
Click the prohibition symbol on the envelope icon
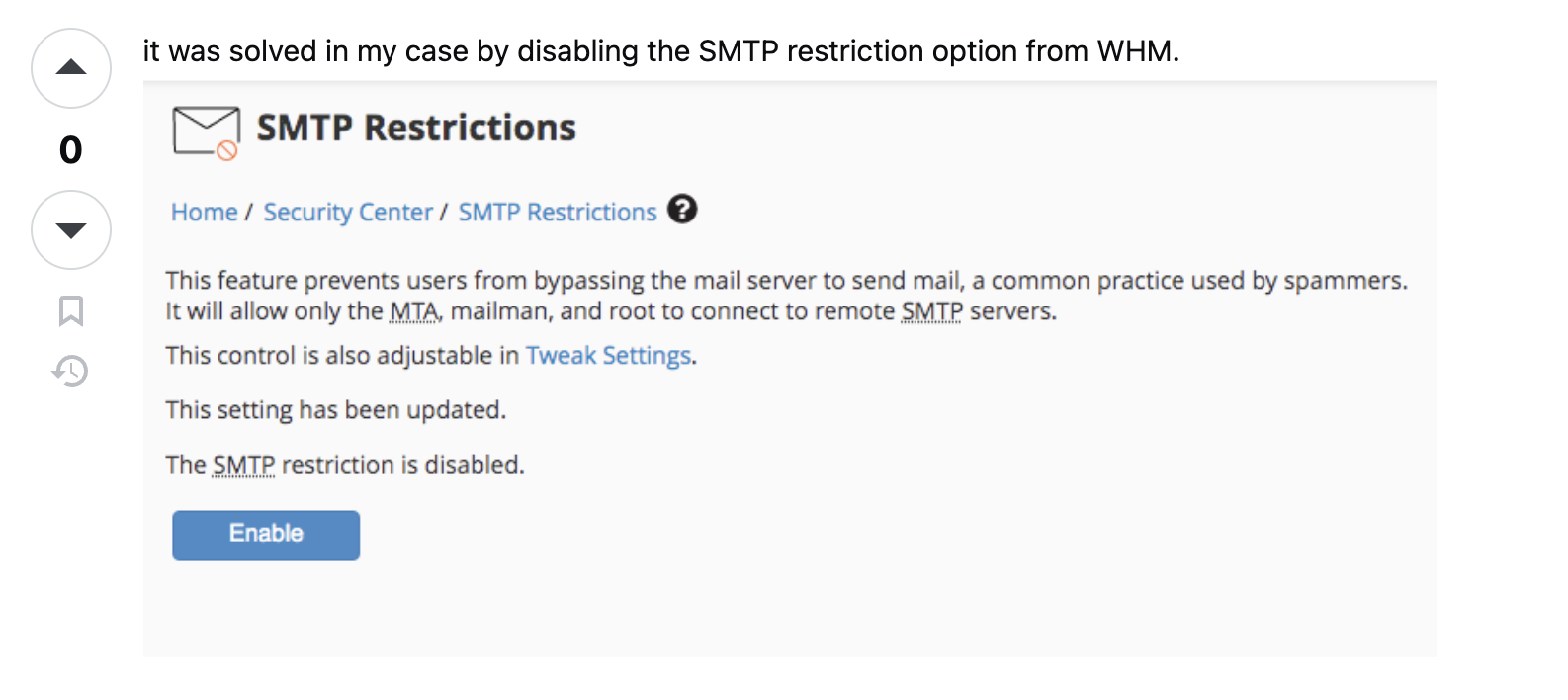pyautogui.click(x=228, y=150)
